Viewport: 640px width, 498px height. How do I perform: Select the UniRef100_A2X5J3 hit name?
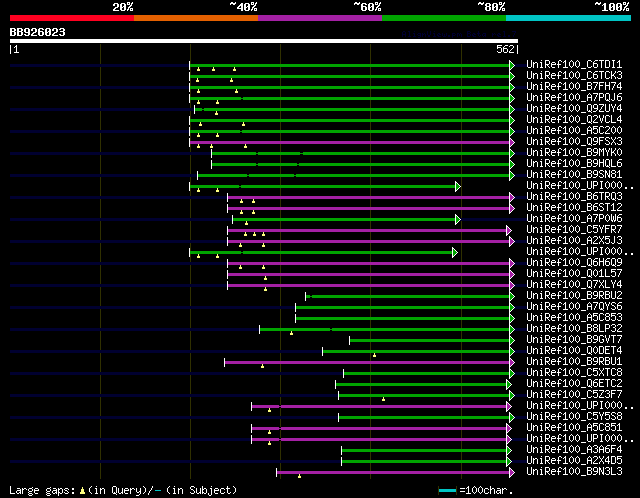point(574,240)
